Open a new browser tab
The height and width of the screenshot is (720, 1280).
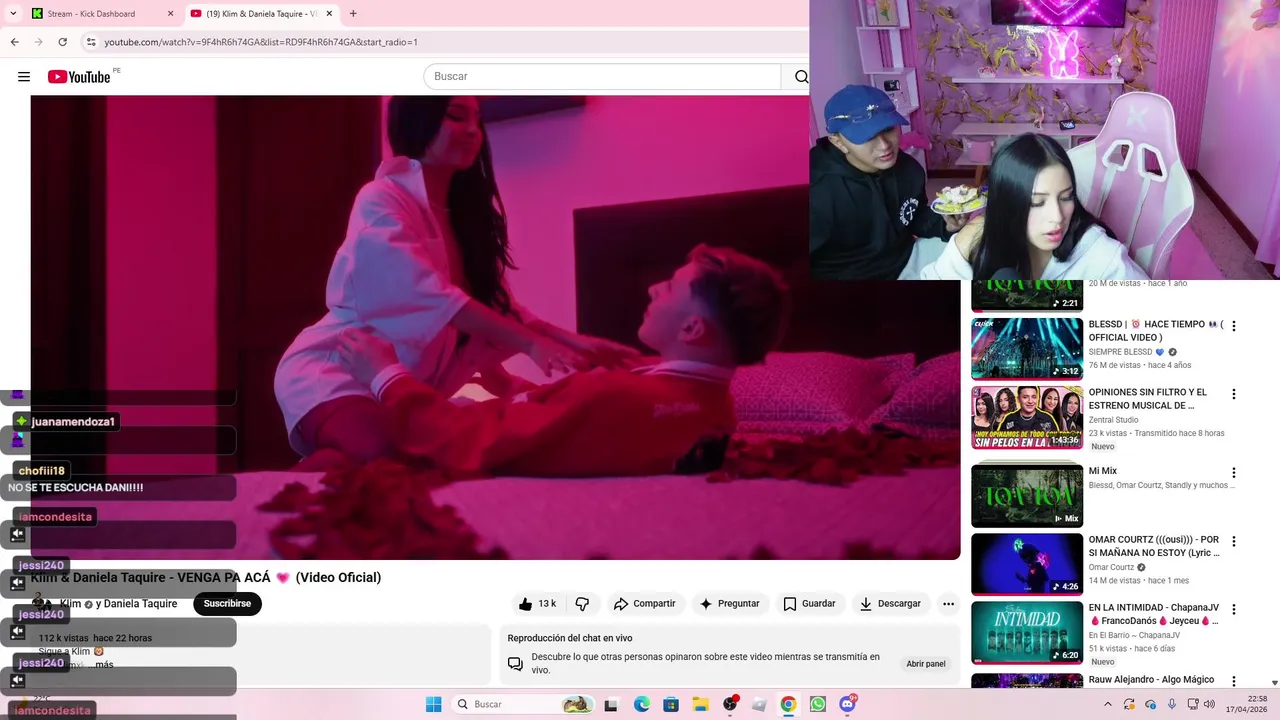pyautogui.click(x=353, y=14)
